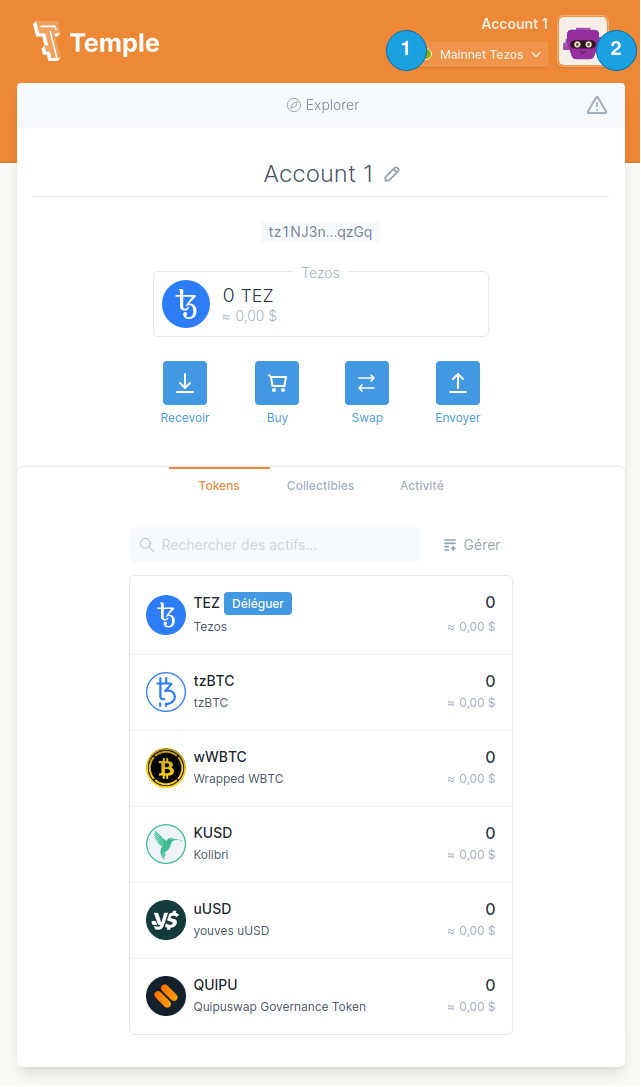The width and height of the screenshot is (641, 1087).
Task: Open the Explorer link
Action: 322,105
